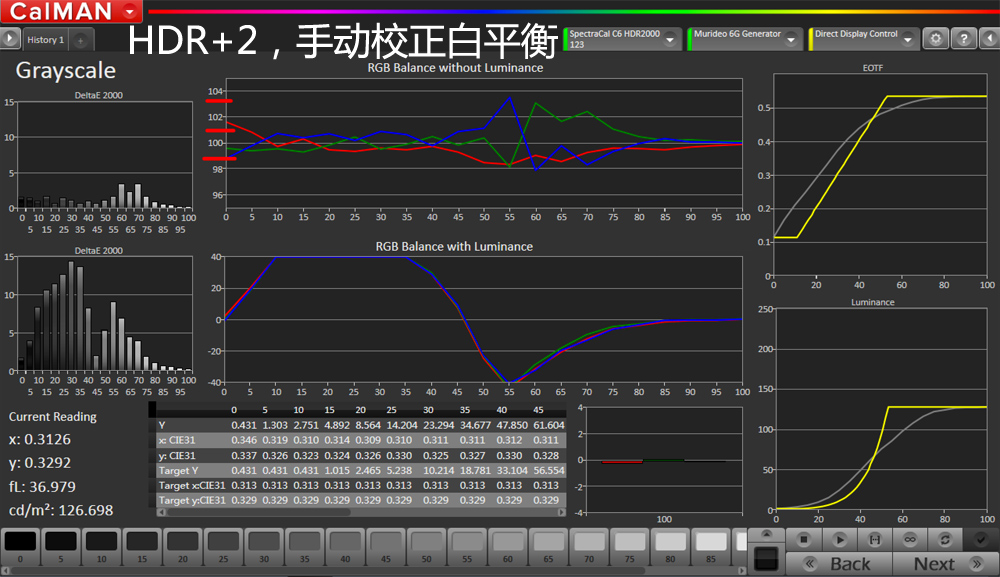Expand panel arrow at top-left corner
This screenshot has width=1000, height=577.
10,39
